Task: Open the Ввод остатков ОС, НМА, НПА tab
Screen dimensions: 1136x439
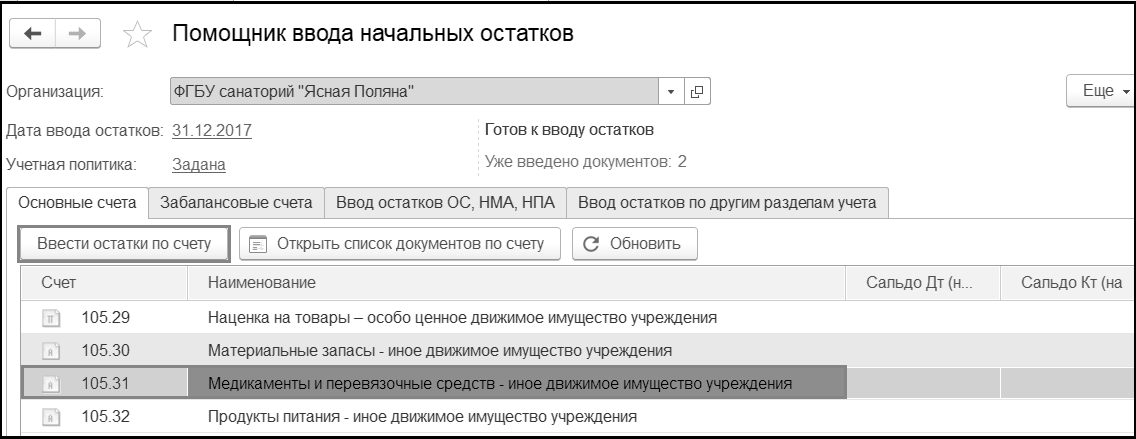Action: click(x=445, y=203)
